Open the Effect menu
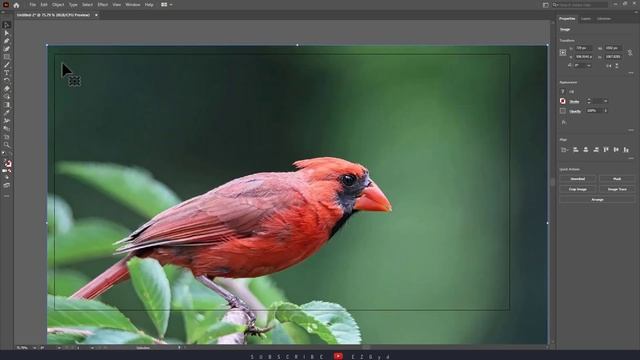The width and height of the screenshot is (640, 360). pyautogui.click(x=102, y=5)
